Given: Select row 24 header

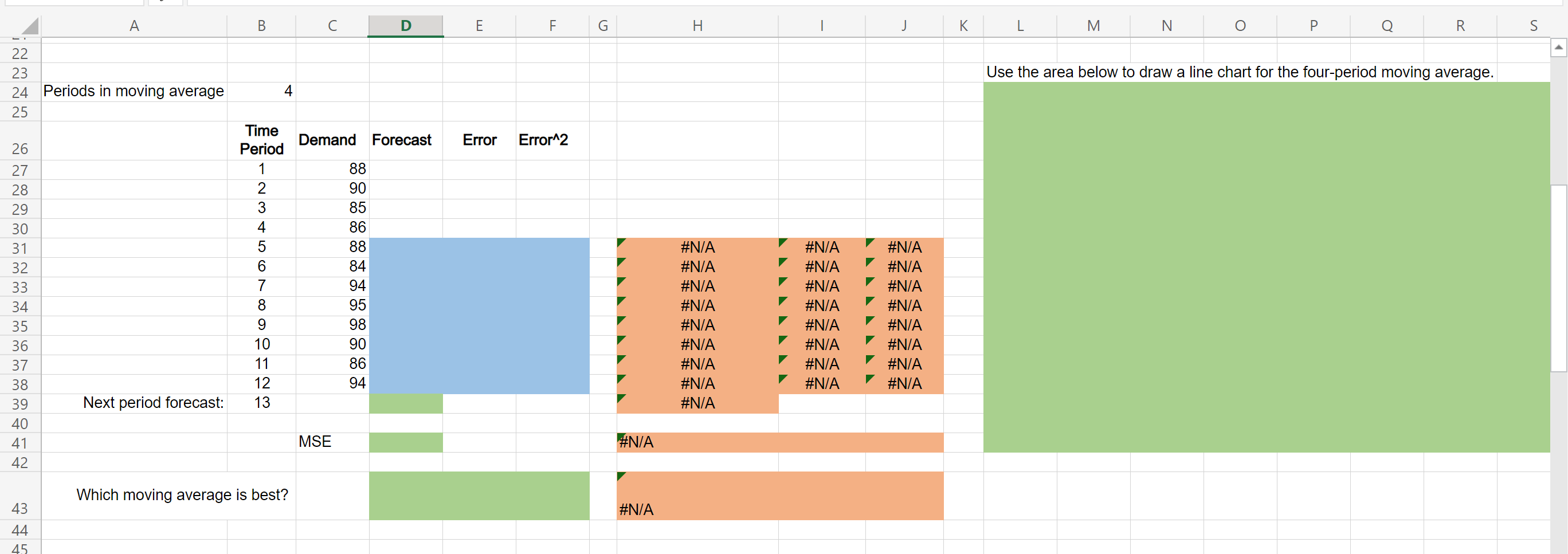Looking at the screenshot, I should pyautogui.click(x=20, y=92).
